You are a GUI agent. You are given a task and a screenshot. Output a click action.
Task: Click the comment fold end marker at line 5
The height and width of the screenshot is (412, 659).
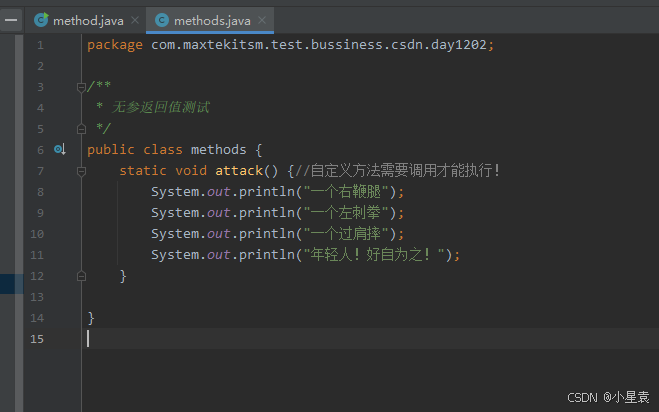click(82, 129)
